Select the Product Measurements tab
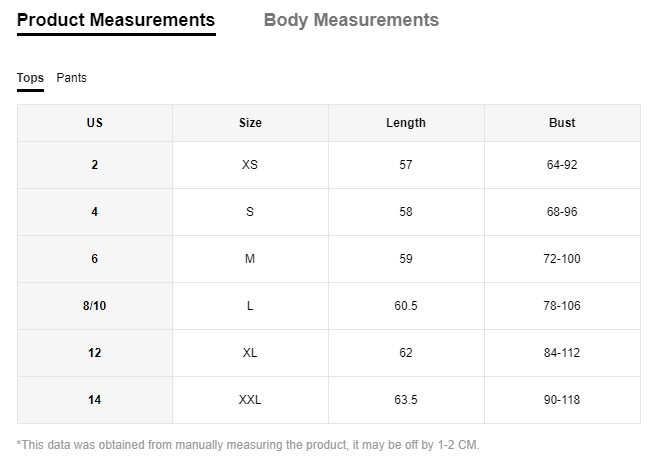 pos(116,21)
